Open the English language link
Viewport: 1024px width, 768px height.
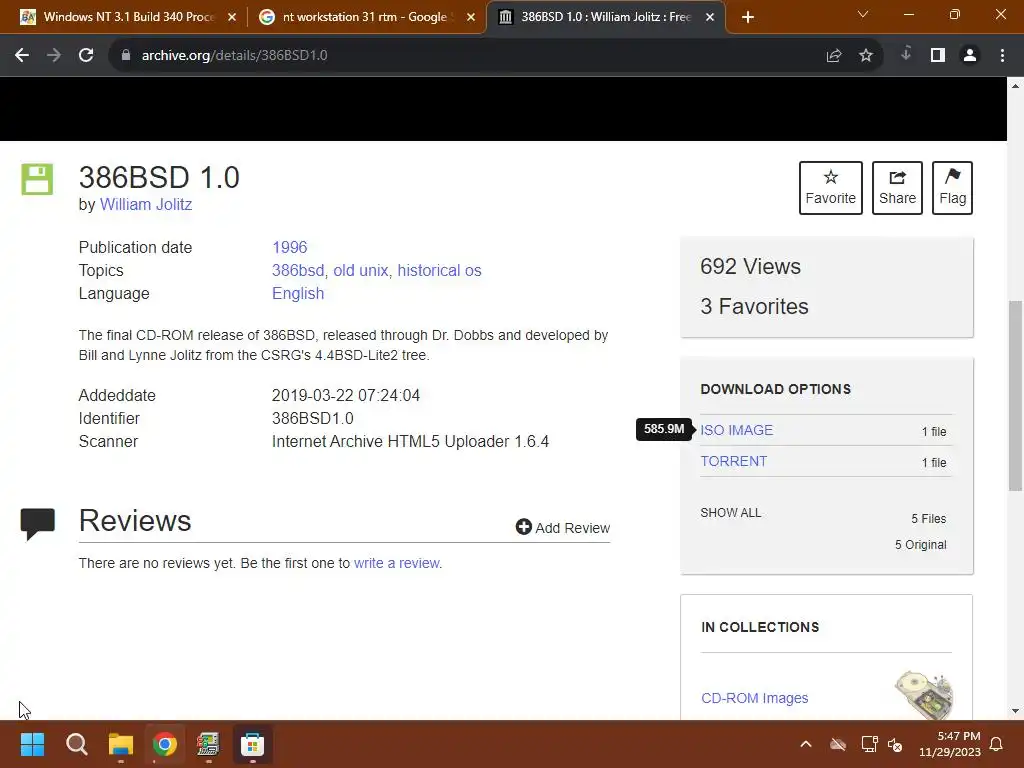coord(298,293)
